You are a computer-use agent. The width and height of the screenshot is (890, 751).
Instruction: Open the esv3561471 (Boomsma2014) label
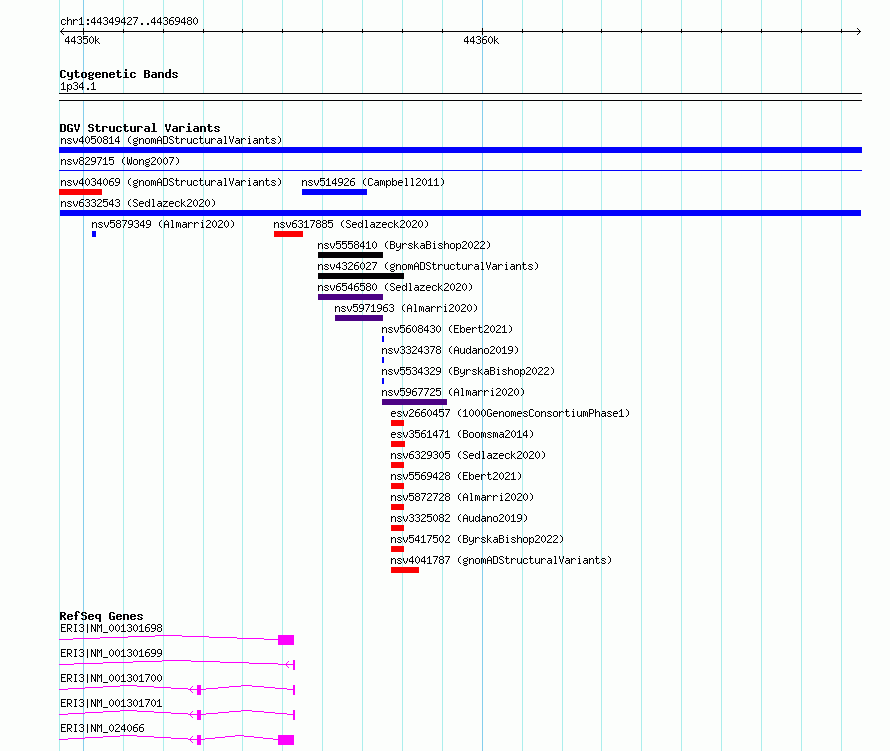462,434
